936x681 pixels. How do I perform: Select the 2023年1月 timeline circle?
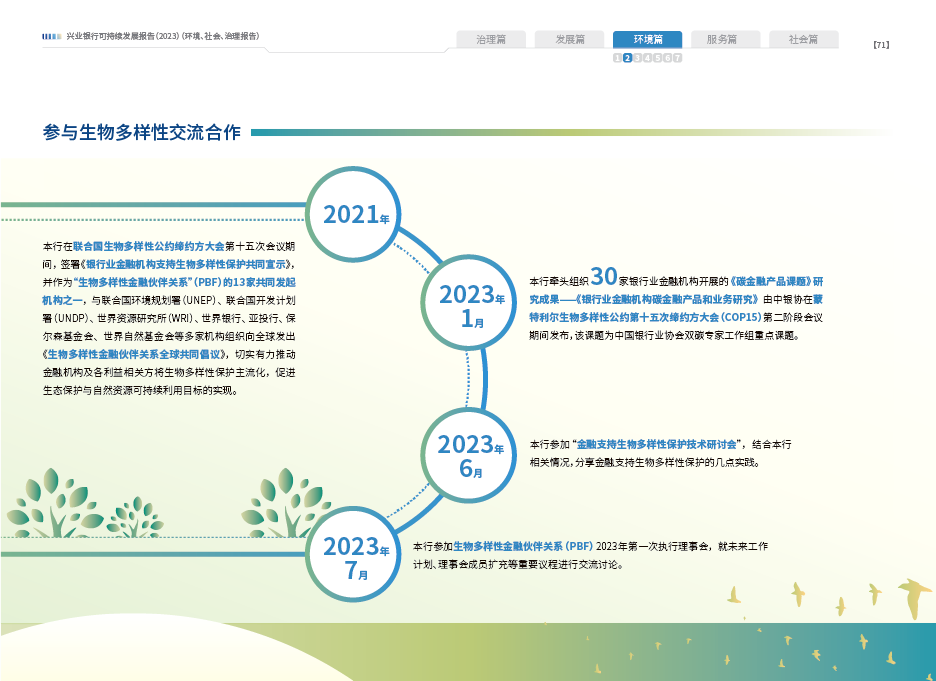coord(472,303)
